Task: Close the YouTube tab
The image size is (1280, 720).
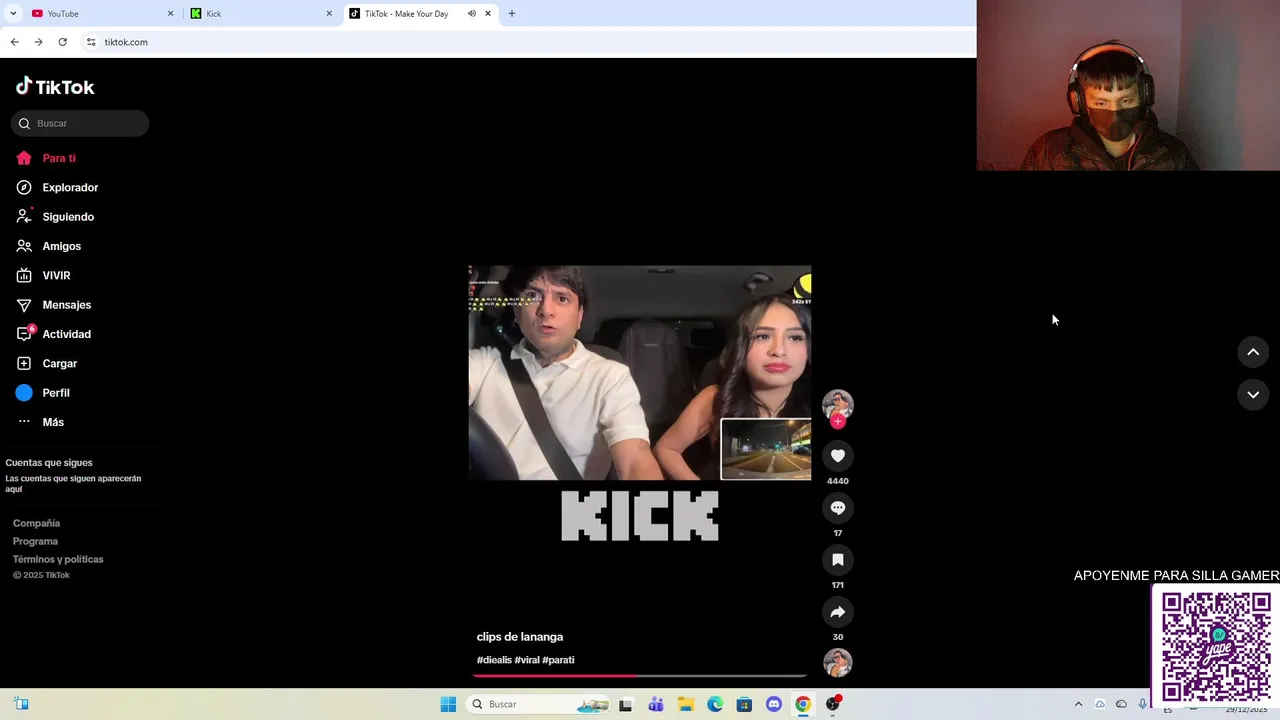Action: tap(170, 14)
